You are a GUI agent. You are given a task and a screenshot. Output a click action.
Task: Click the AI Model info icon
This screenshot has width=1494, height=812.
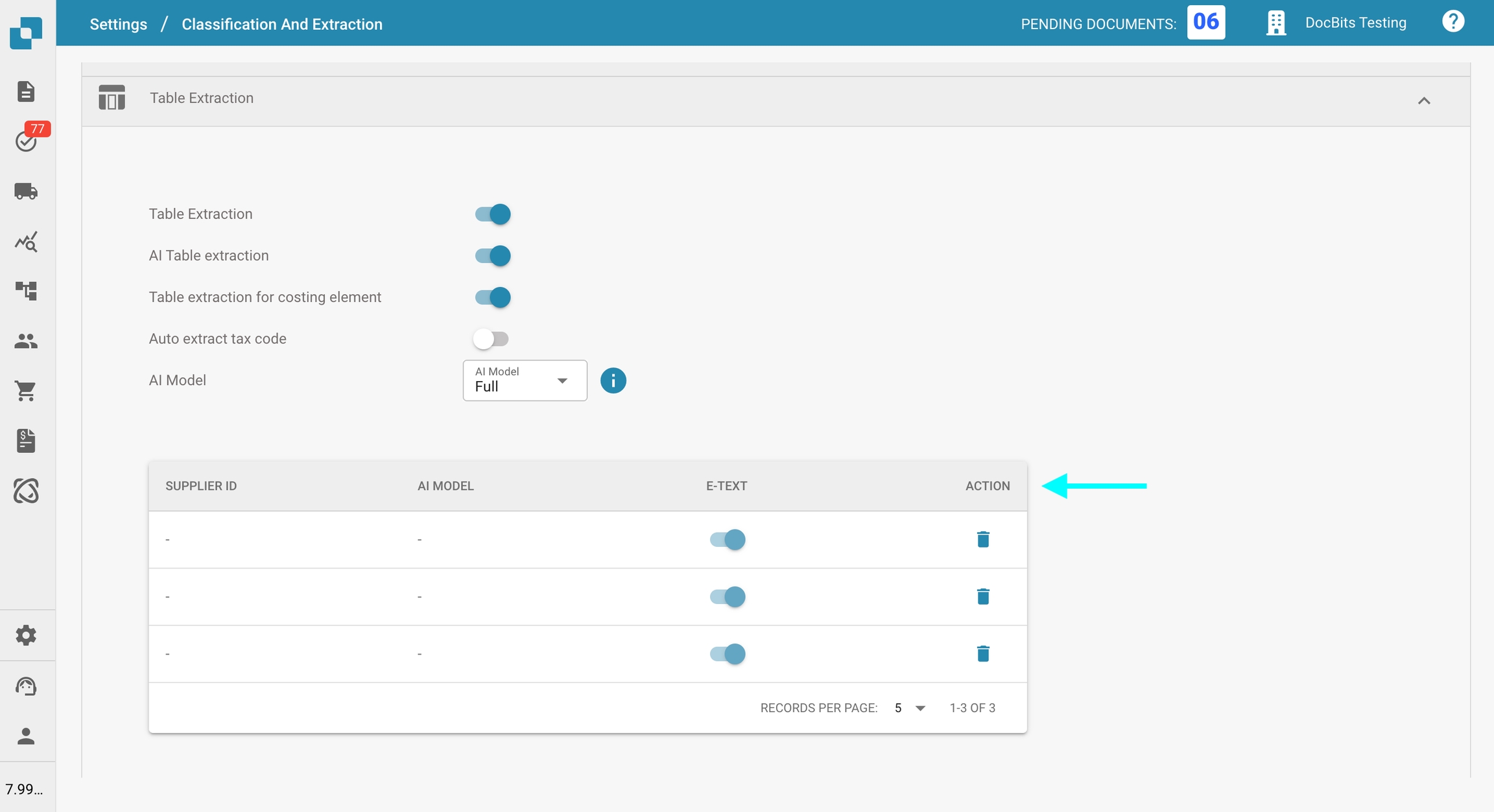(613, 380)
